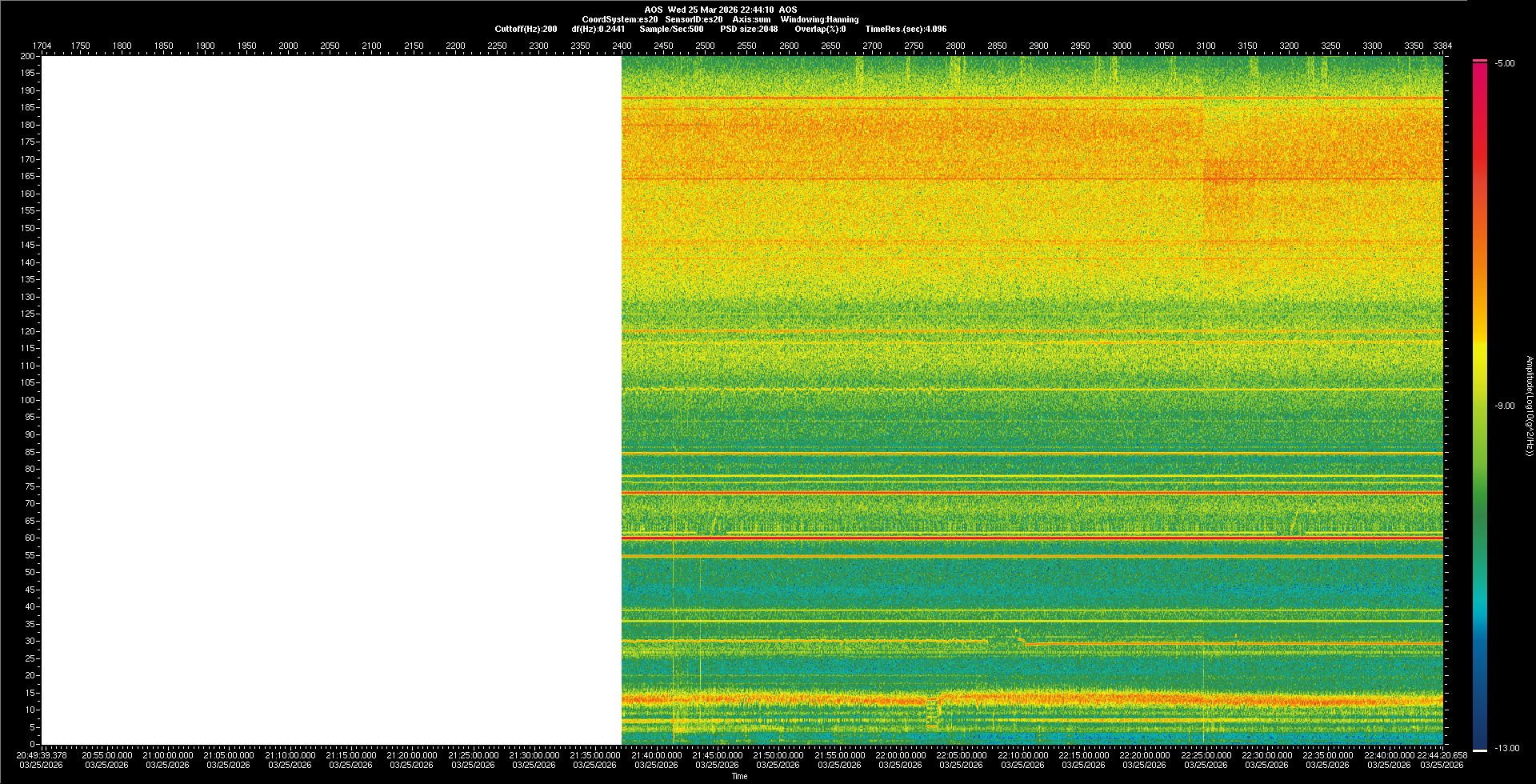Click the Sample/Sec:500 header label
The width and height of the screenshot is (1536, 784).
[671, 29]
